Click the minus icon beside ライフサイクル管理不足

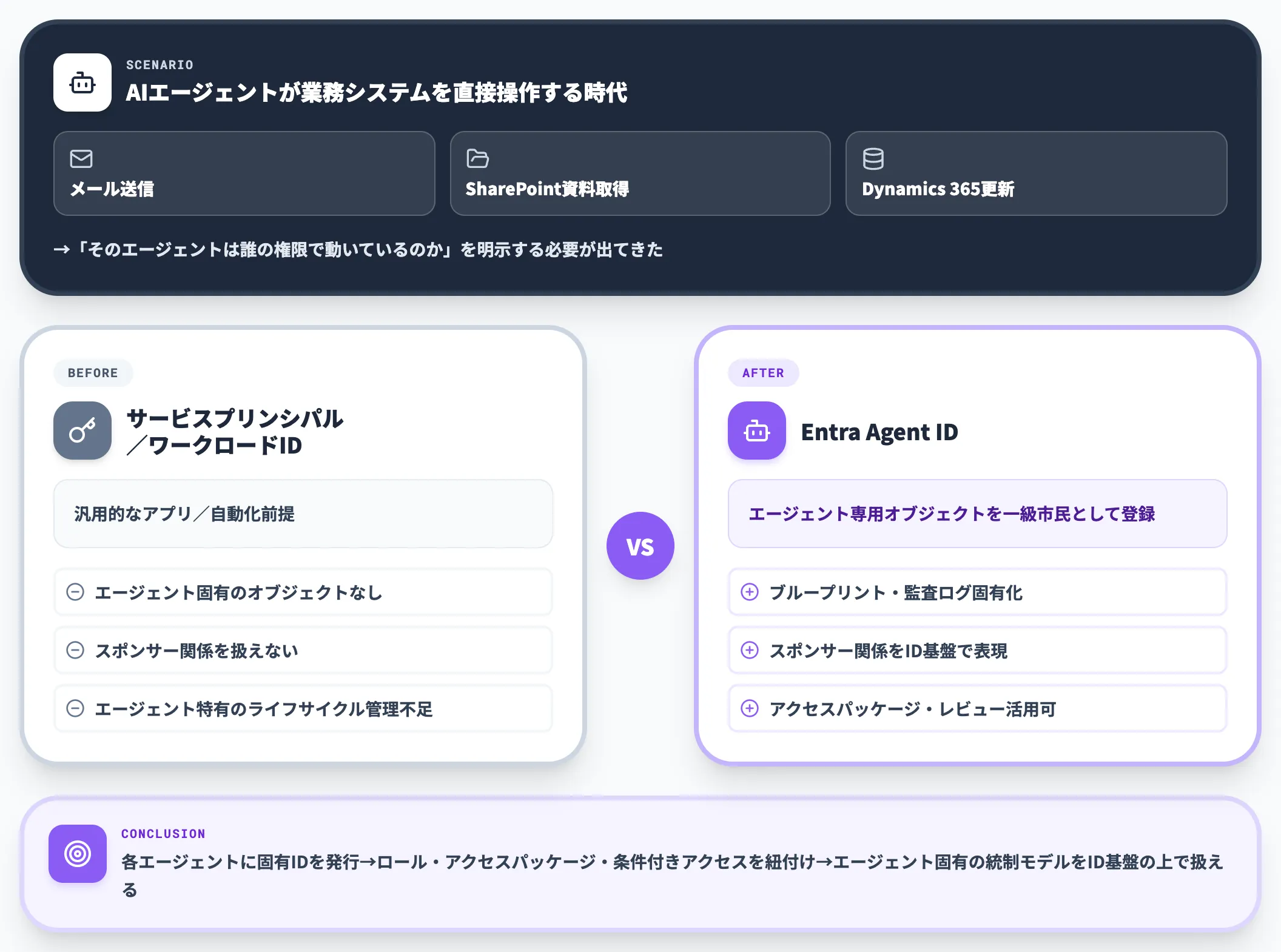tap(75, 708)
